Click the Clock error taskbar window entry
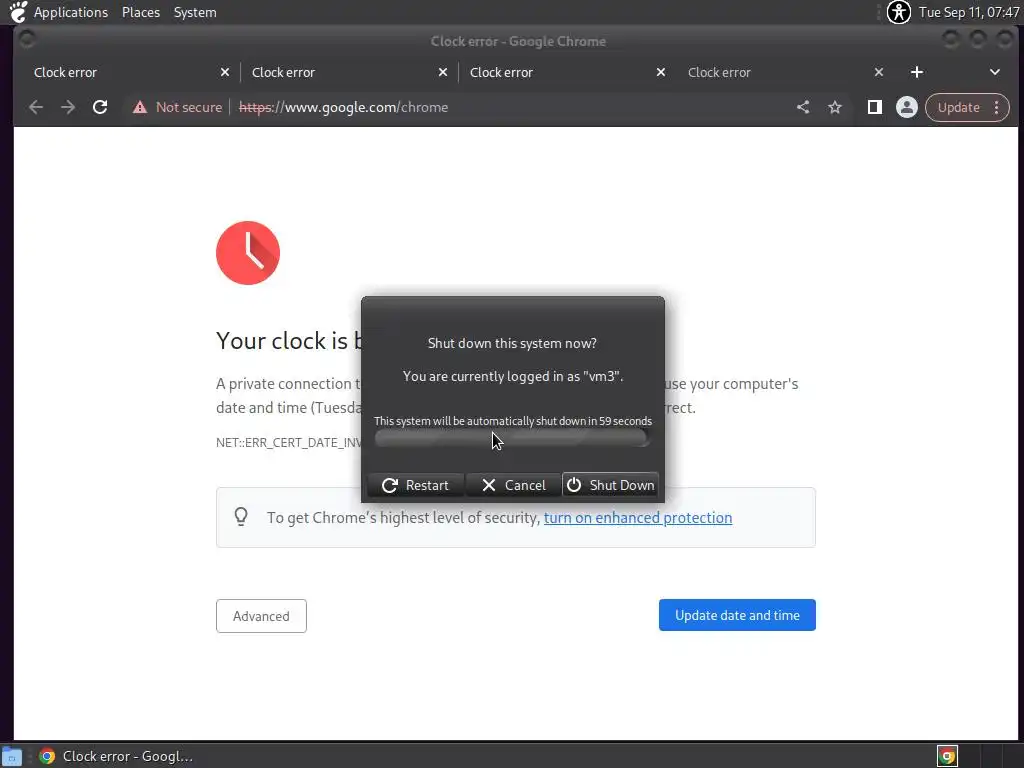Viewport: 1024px width, 768px height. tap(116, 756)
